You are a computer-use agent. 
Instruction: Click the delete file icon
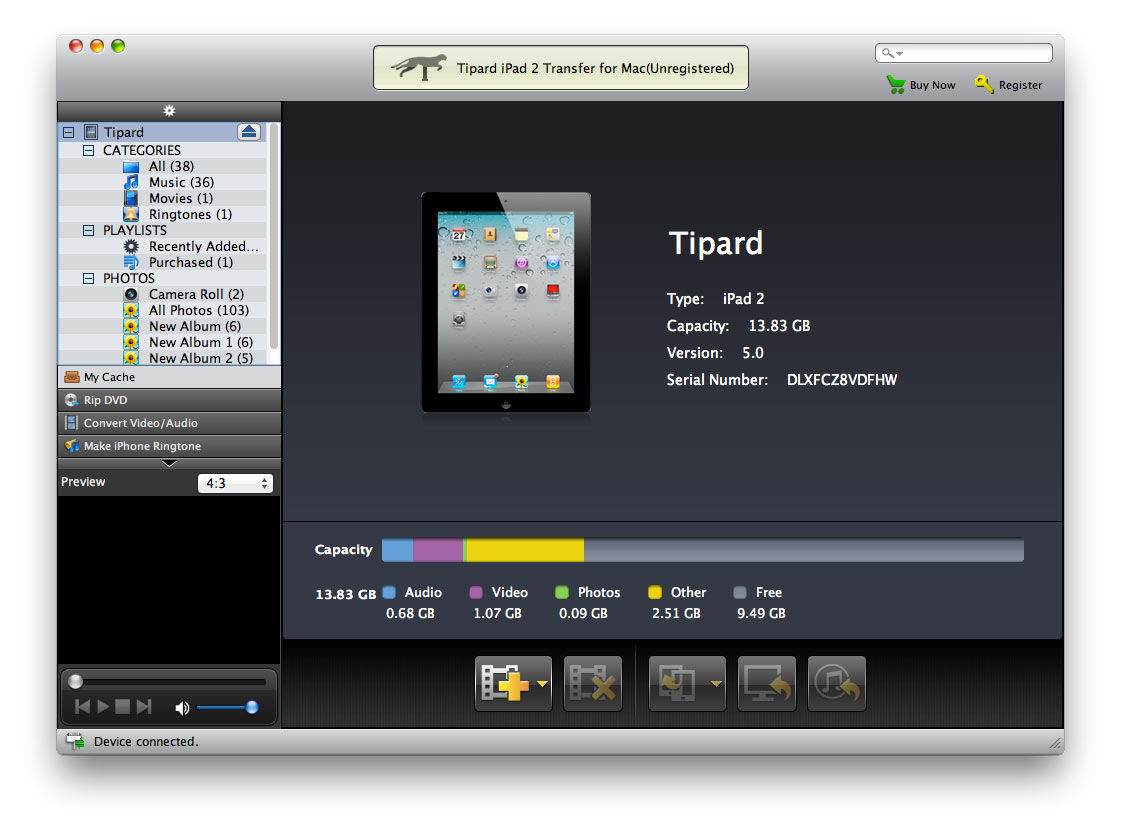pyautogui.click(x=593, y=684)
